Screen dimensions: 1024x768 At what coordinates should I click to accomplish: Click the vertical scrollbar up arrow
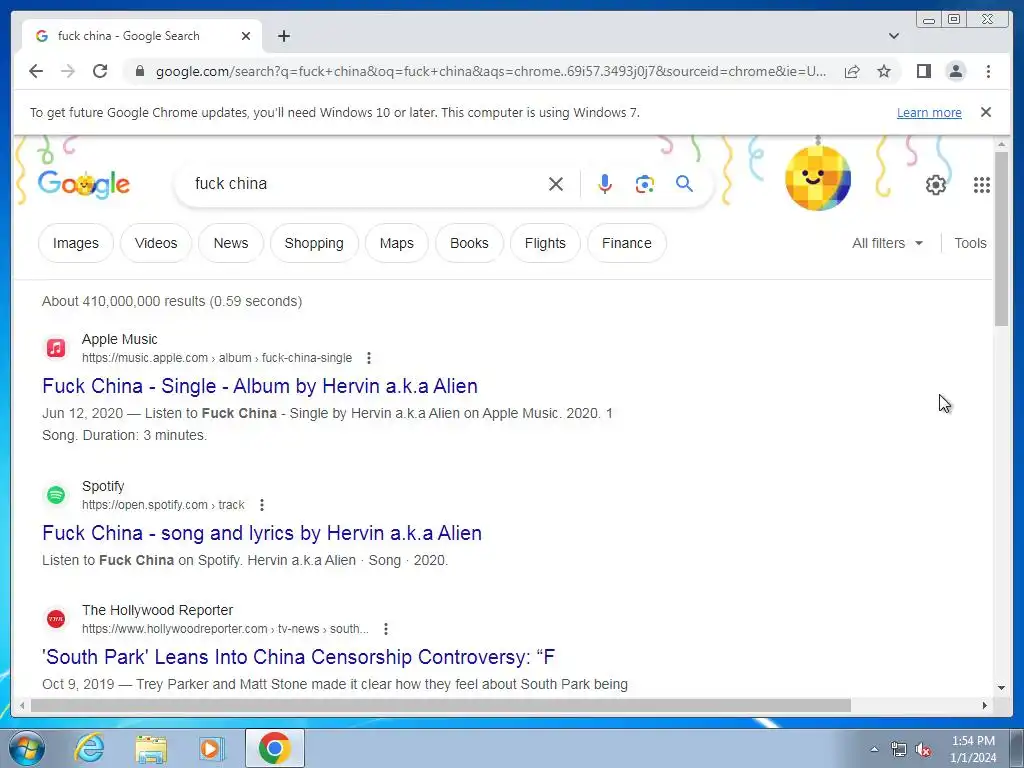tap(1002, 144)
